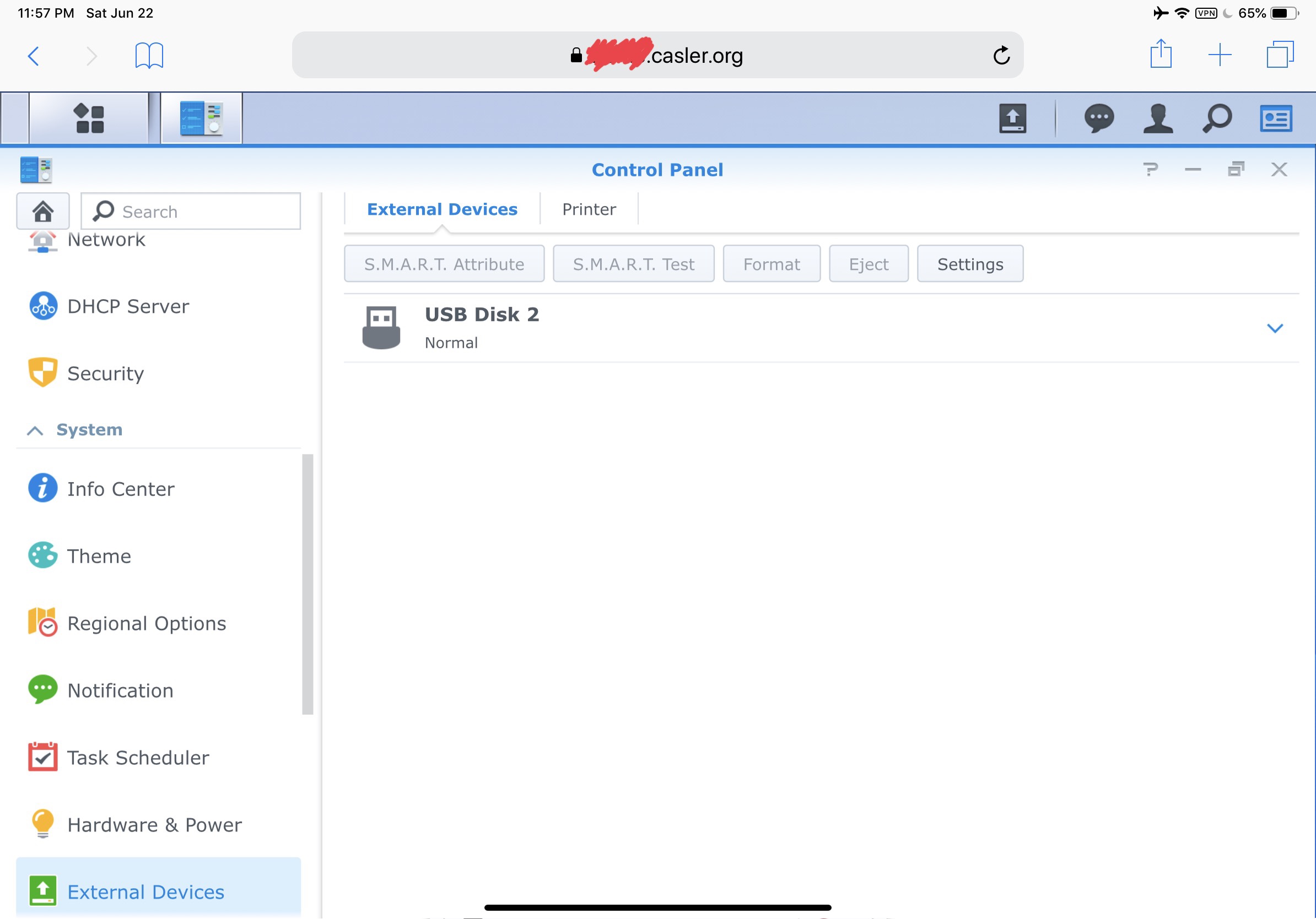Viewport: 1316px width, 919px height.
Task: Minimize the Control Panel window
Action: [x=1193, y=170]
